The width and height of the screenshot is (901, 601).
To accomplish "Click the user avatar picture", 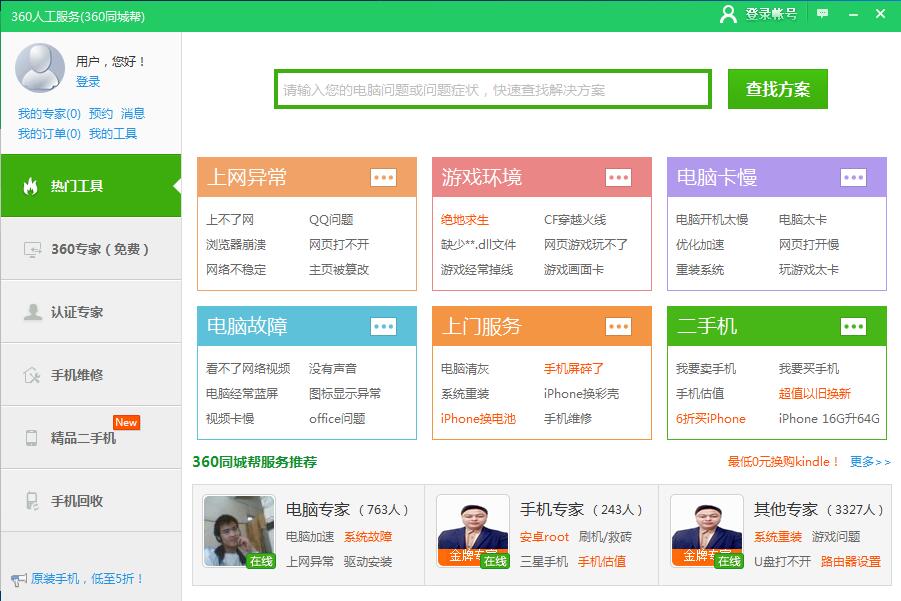I will tap(40, 68).
